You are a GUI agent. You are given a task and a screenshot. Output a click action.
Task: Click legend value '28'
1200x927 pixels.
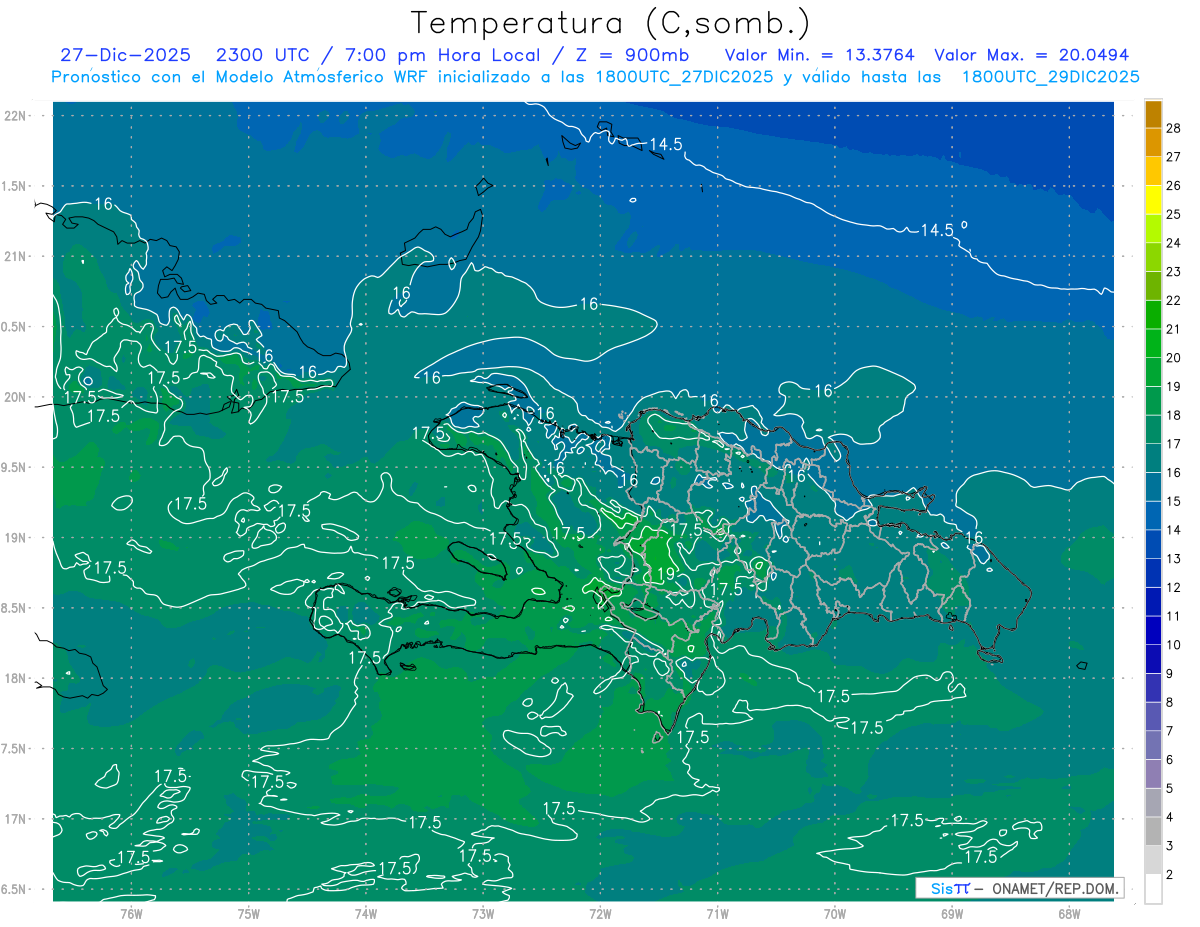tap(1174, 128)
